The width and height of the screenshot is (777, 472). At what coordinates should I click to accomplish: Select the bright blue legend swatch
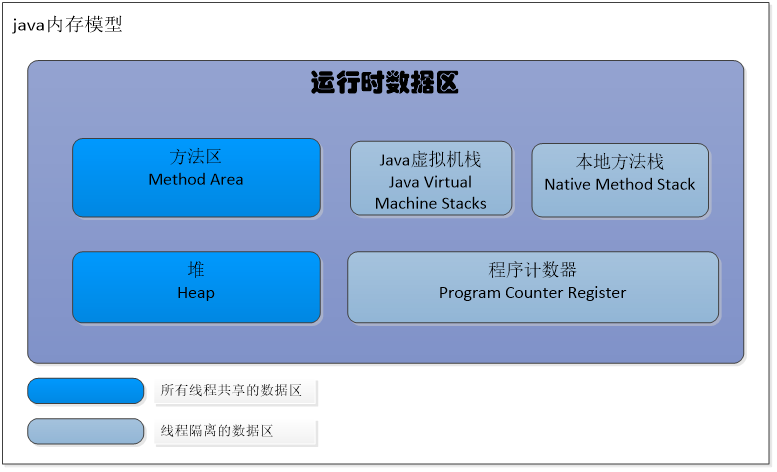click(x=86, y=391)
